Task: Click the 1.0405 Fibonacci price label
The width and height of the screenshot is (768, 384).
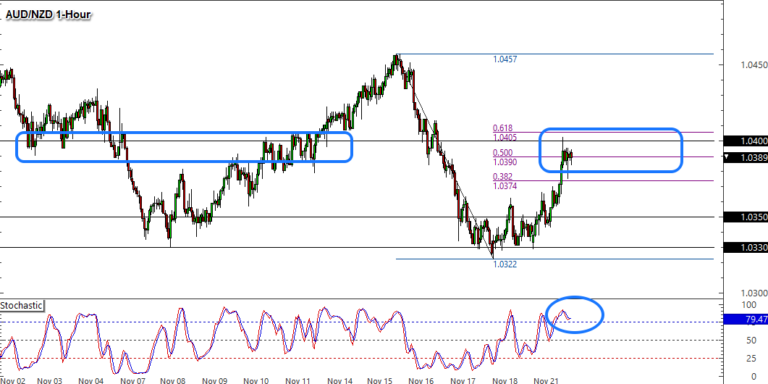Action: click(x=505, y=138)
